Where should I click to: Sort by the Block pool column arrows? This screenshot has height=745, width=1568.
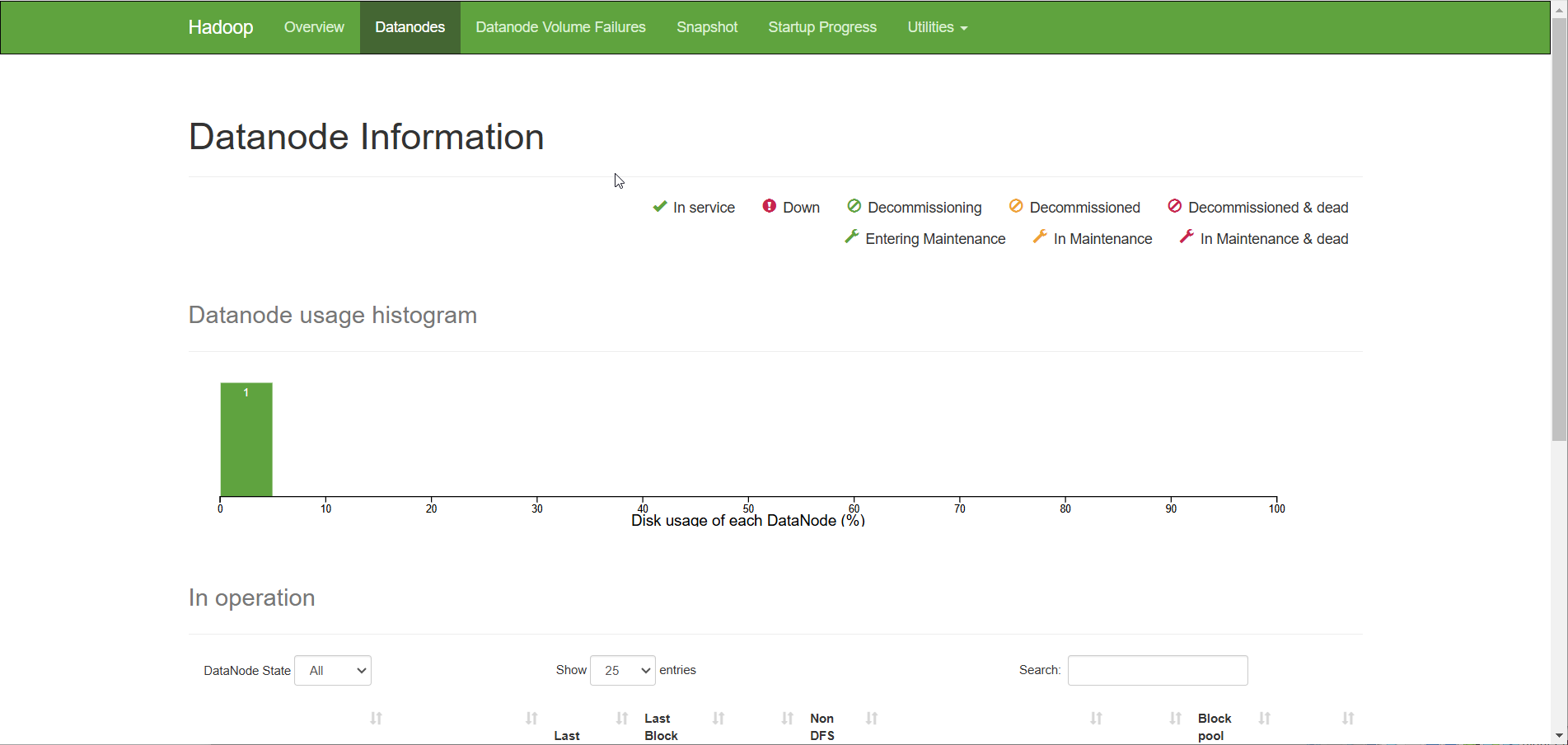point(1264,719)
